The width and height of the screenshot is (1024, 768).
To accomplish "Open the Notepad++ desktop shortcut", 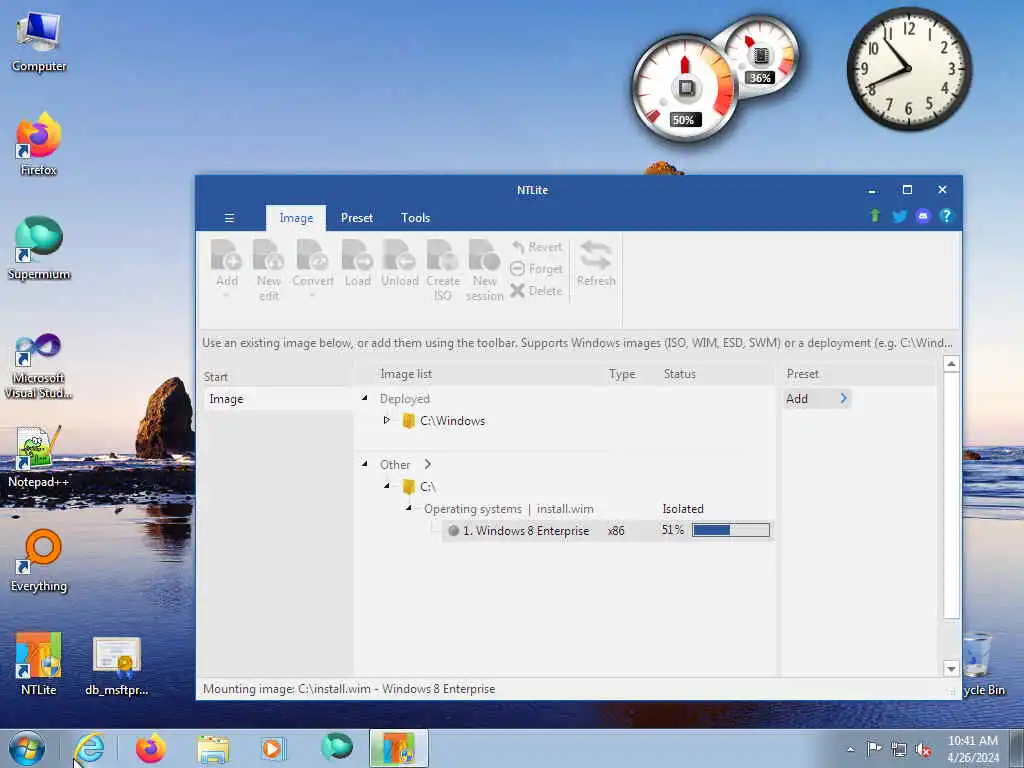I will click(x=39, y=456).
